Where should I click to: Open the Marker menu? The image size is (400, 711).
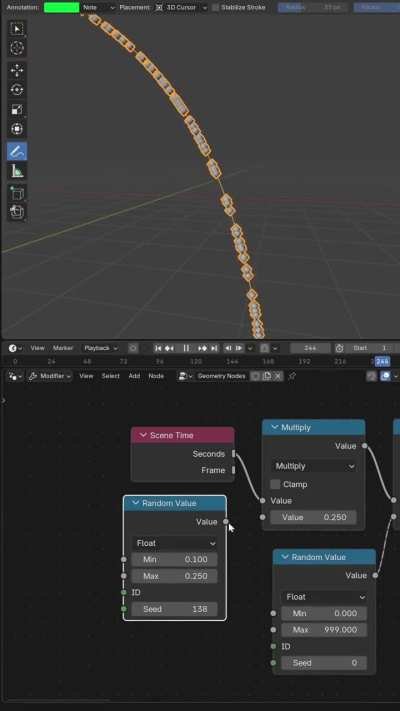(x=63, y=348)
